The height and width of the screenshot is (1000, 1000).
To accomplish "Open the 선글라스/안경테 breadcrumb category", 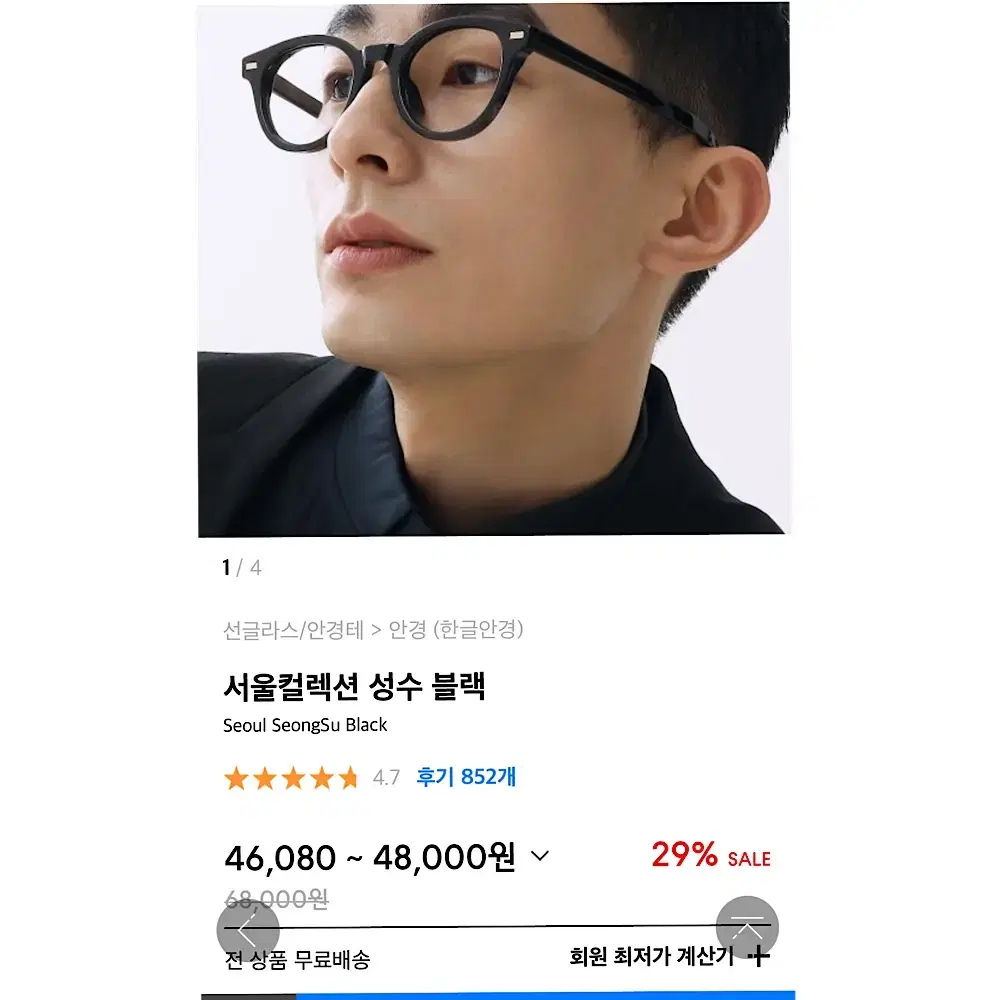I will pyautogui.click(x=293, y=629).
